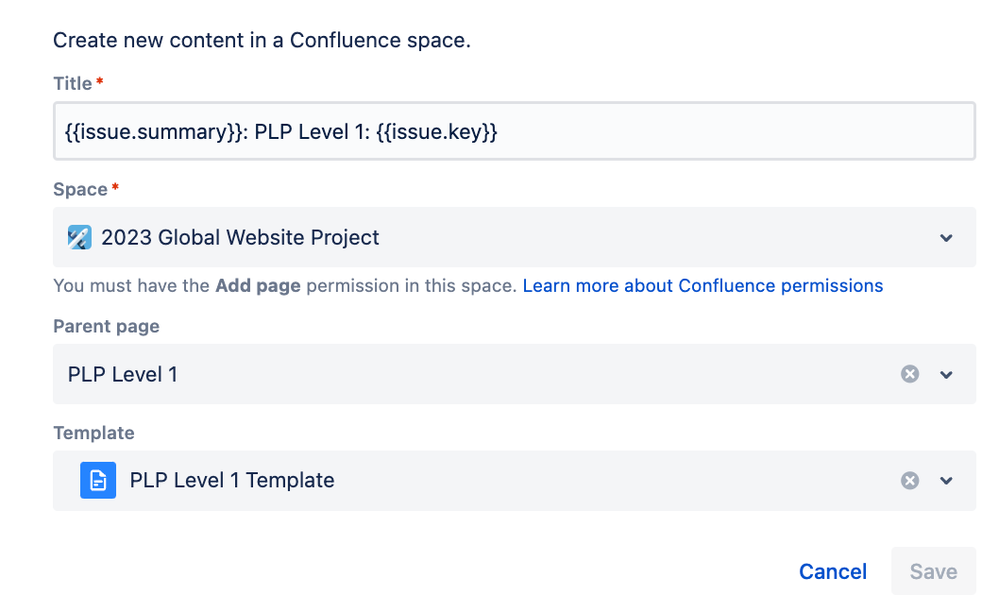Open the Parent page dropdown arrow
The height and width of the screenshot is (597, 999).
pyautogui.click(x=947, y=374)
